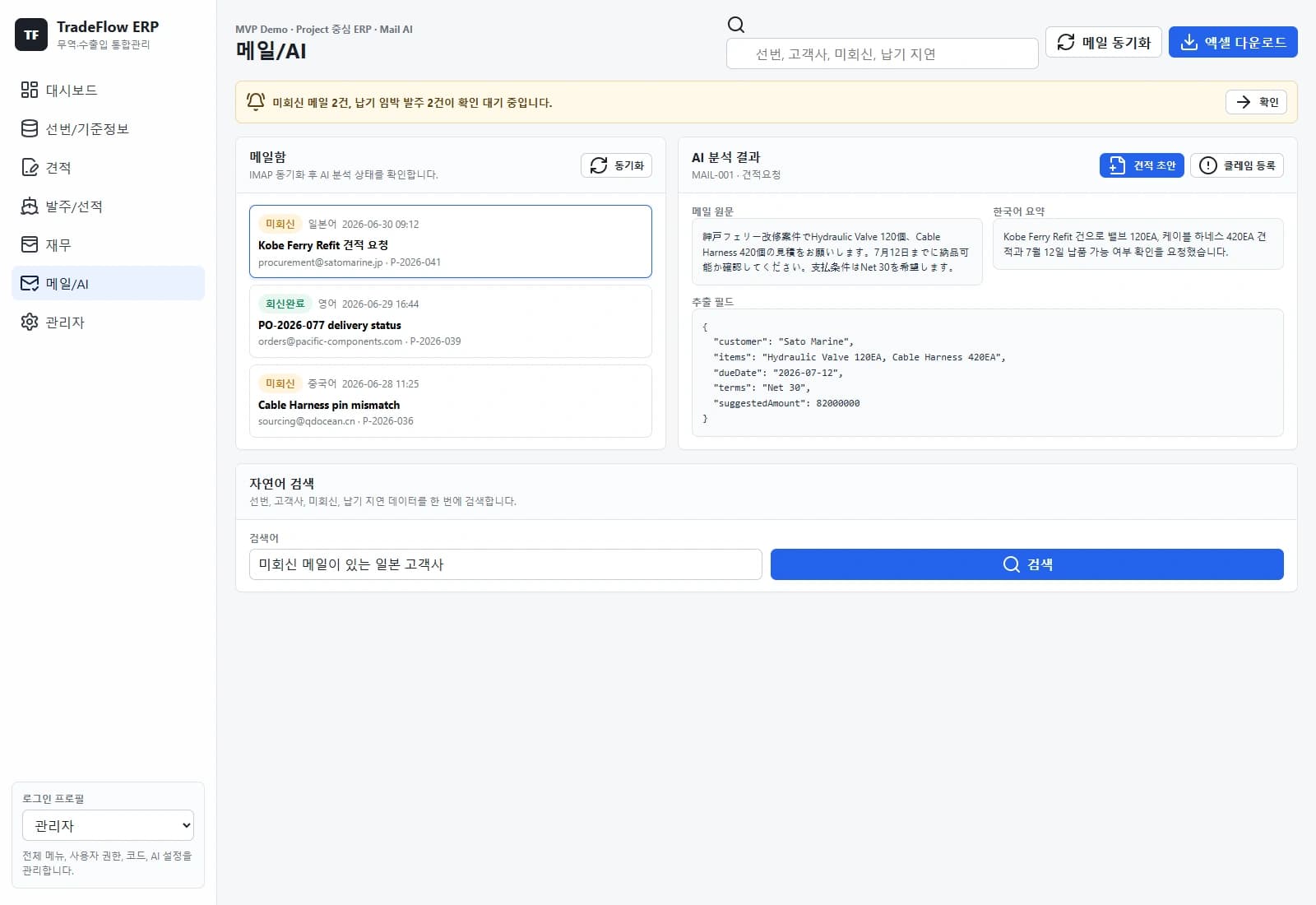
Task: Click orders@pacific-components.com sender text
Action: click(x=331, y=341)
